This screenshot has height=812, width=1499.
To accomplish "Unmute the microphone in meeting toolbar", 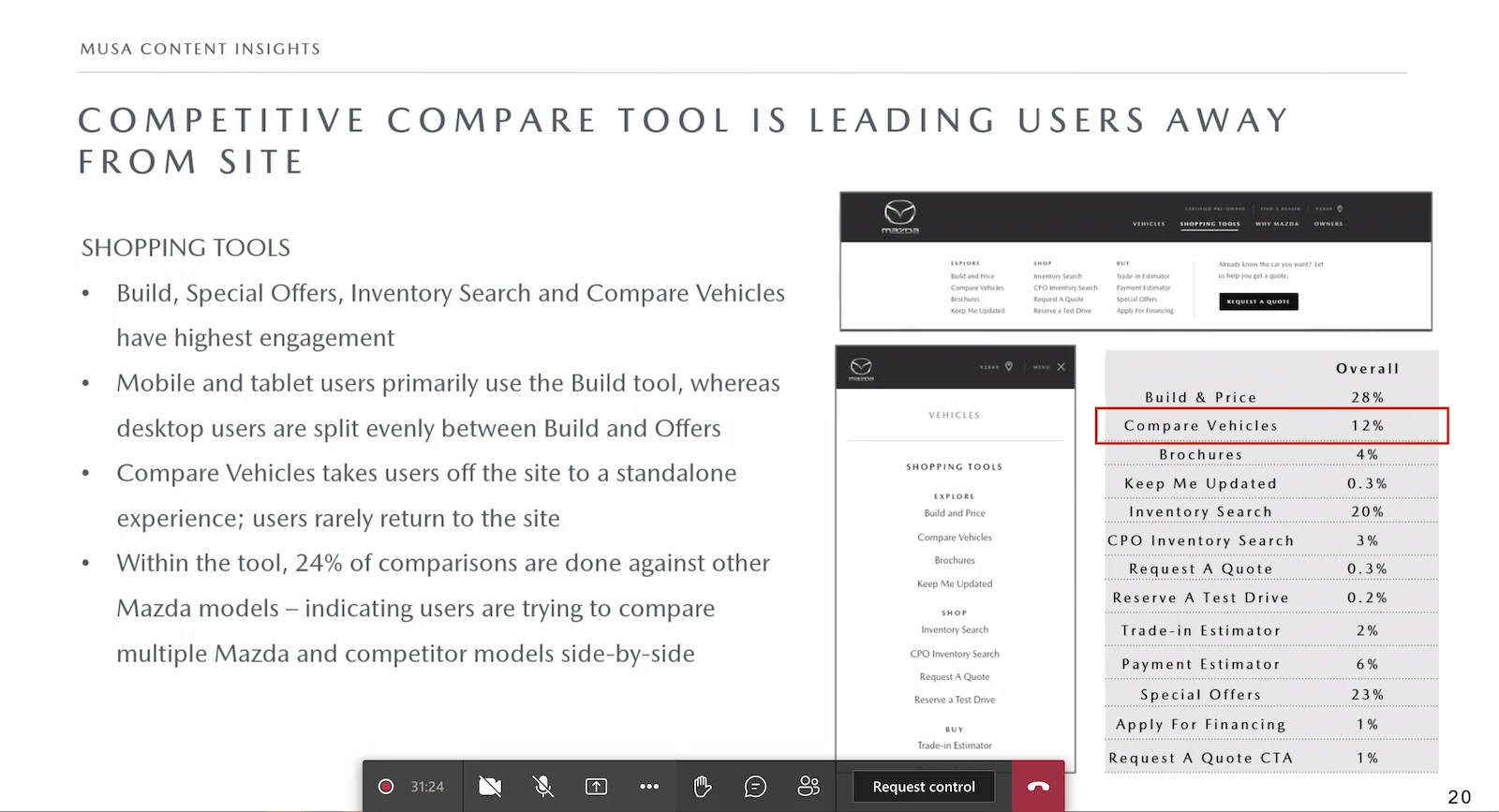I will [543, 787].
